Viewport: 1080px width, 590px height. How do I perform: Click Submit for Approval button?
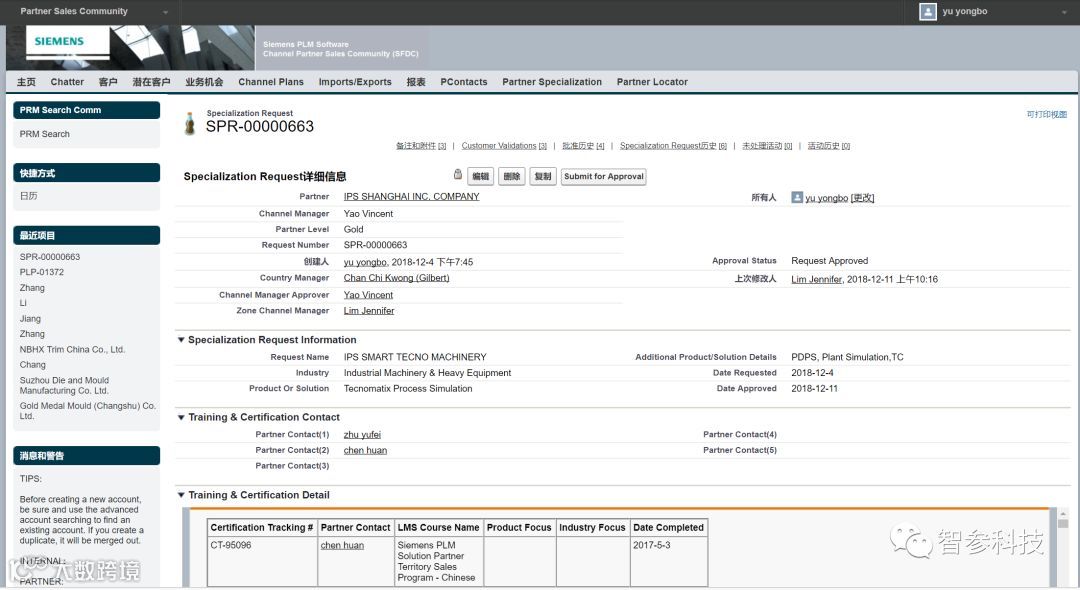pos(603,176)
